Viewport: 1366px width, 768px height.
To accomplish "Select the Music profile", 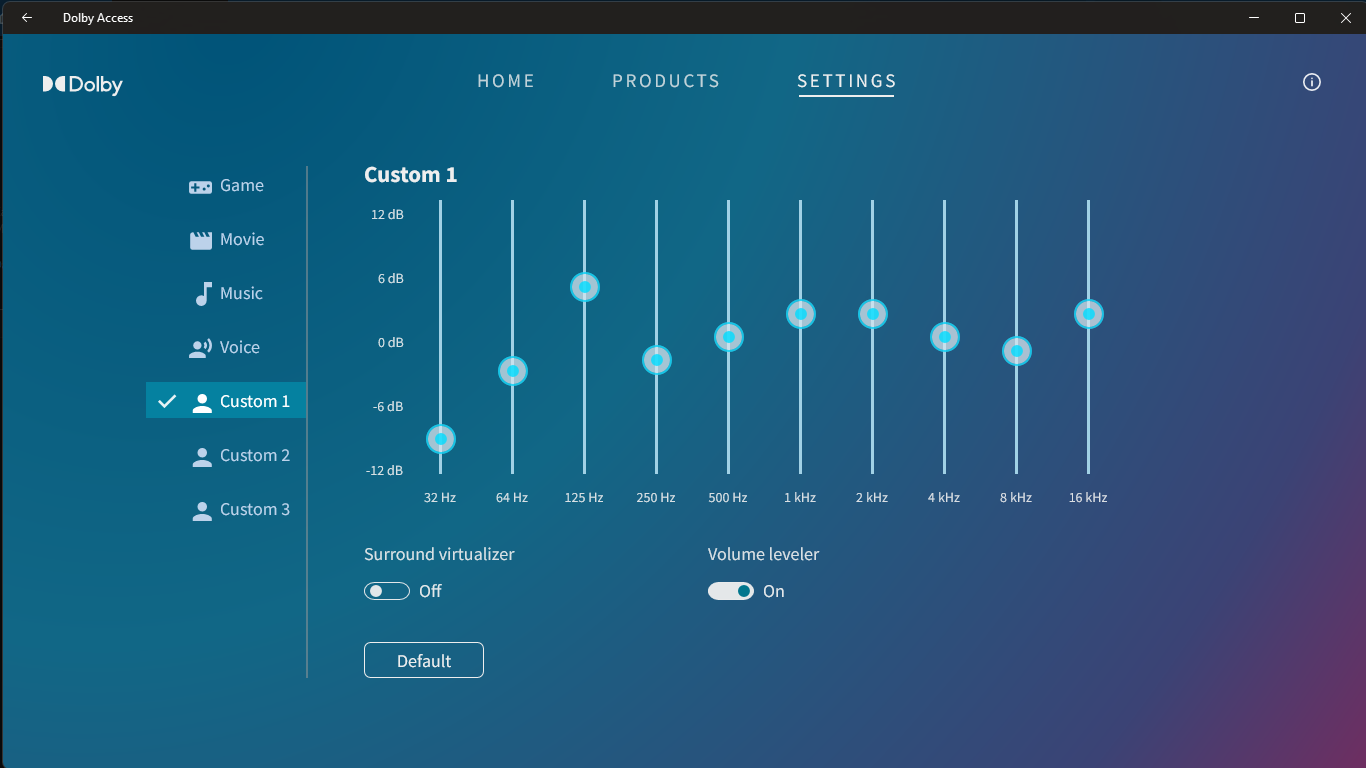I will pos(227,293).
